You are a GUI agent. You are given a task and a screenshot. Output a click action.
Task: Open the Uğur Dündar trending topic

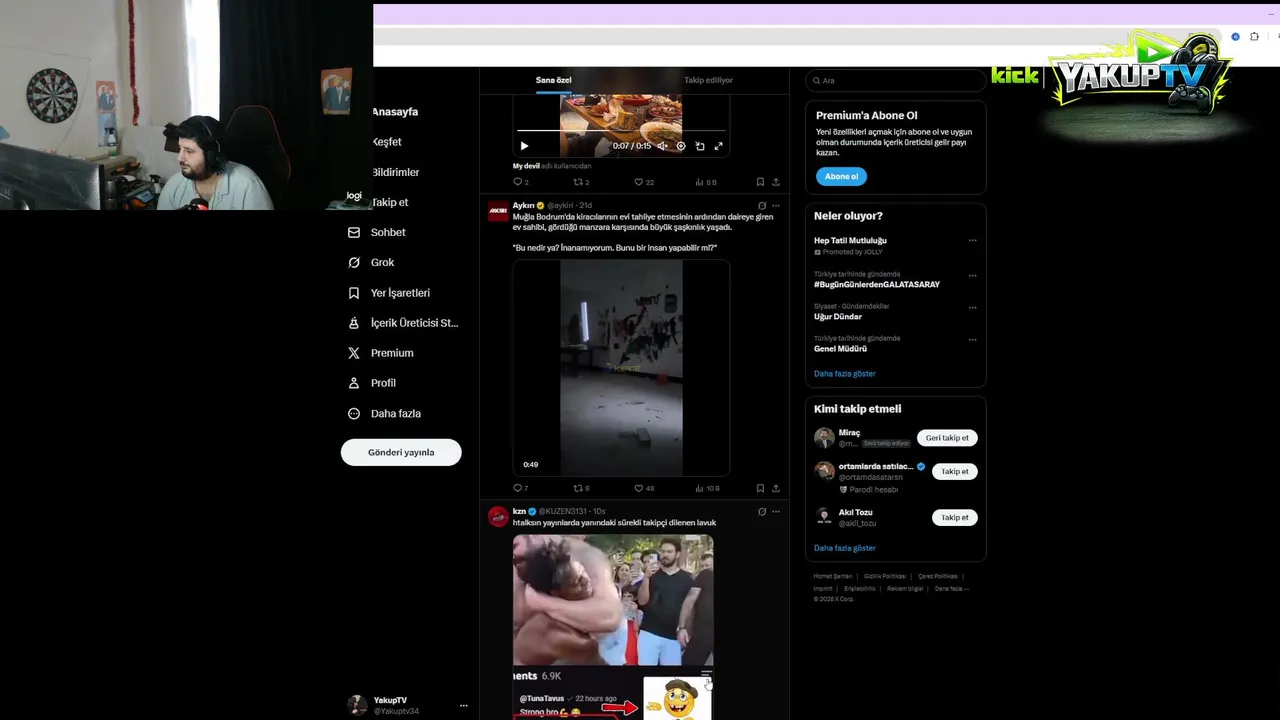[x=838, y=317]
